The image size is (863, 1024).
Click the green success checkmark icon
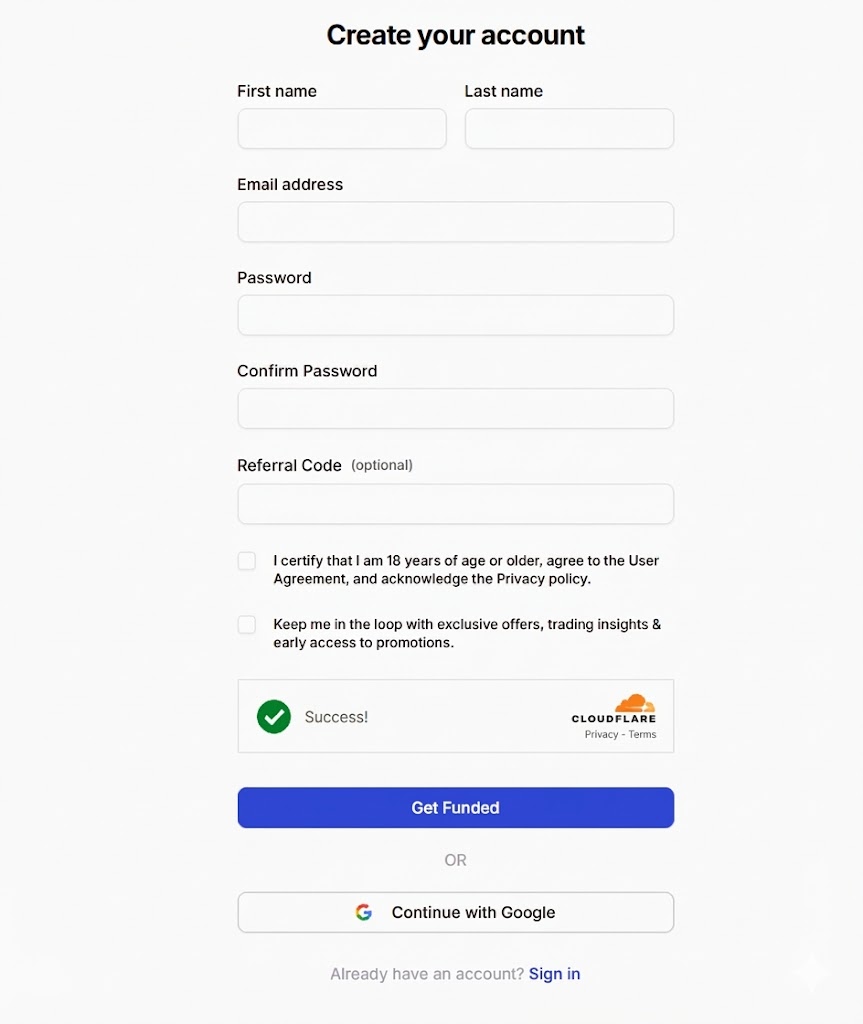[273, 716]
